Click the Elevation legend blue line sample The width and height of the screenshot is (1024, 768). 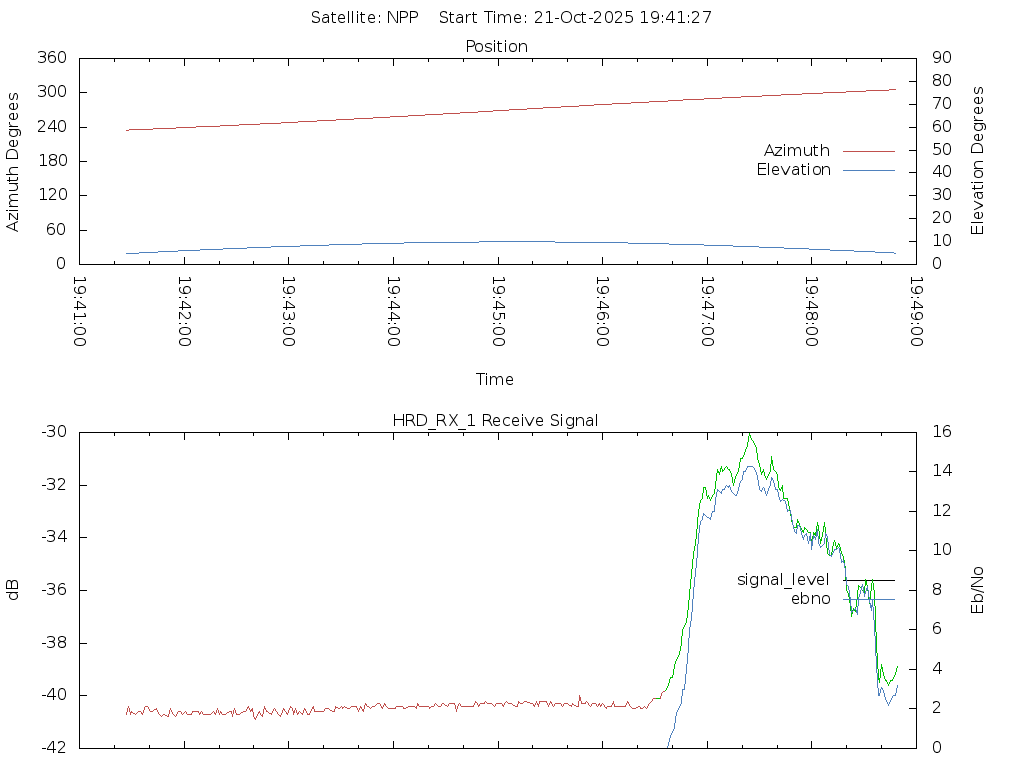coord(868,170)
